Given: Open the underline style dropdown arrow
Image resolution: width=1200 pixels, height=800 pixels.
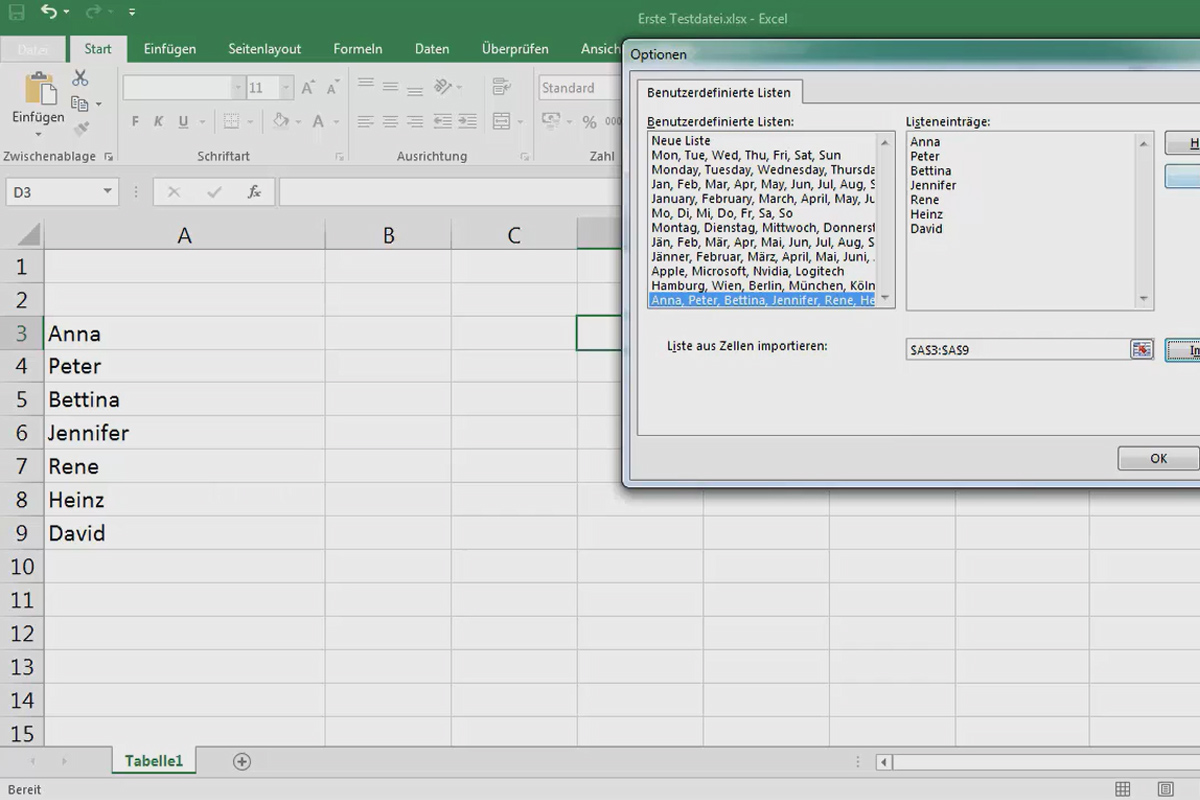Looking at the screenshot, I should pos(202,122).
